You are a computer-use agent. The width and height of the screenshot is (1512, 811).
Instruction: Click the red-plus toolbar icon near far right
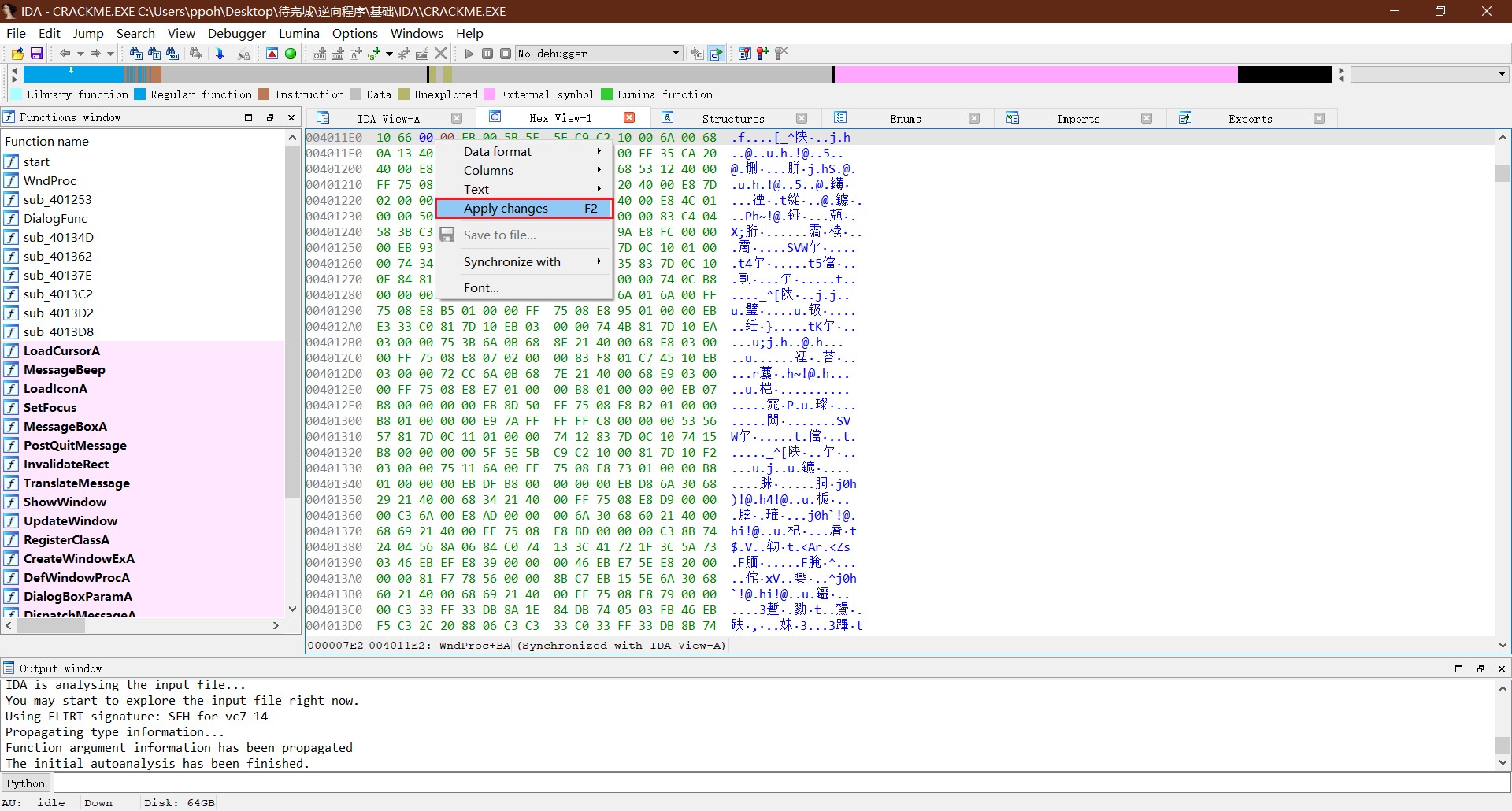(763, 54)
